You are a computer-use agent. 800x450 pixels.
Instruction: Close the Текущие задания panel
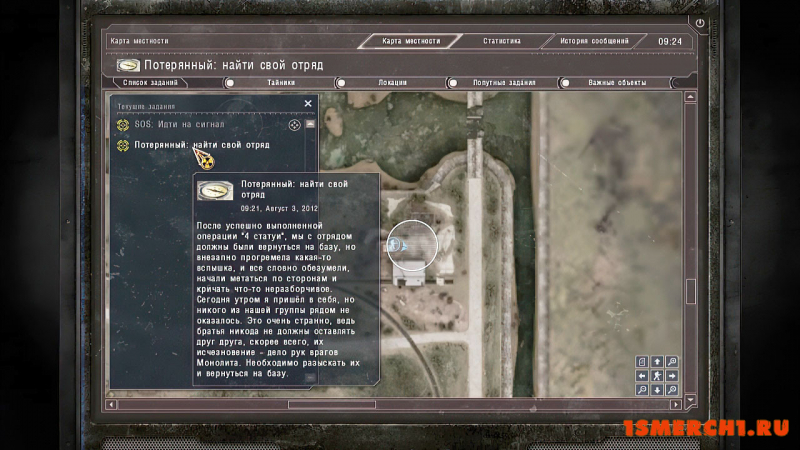point(308,104)
